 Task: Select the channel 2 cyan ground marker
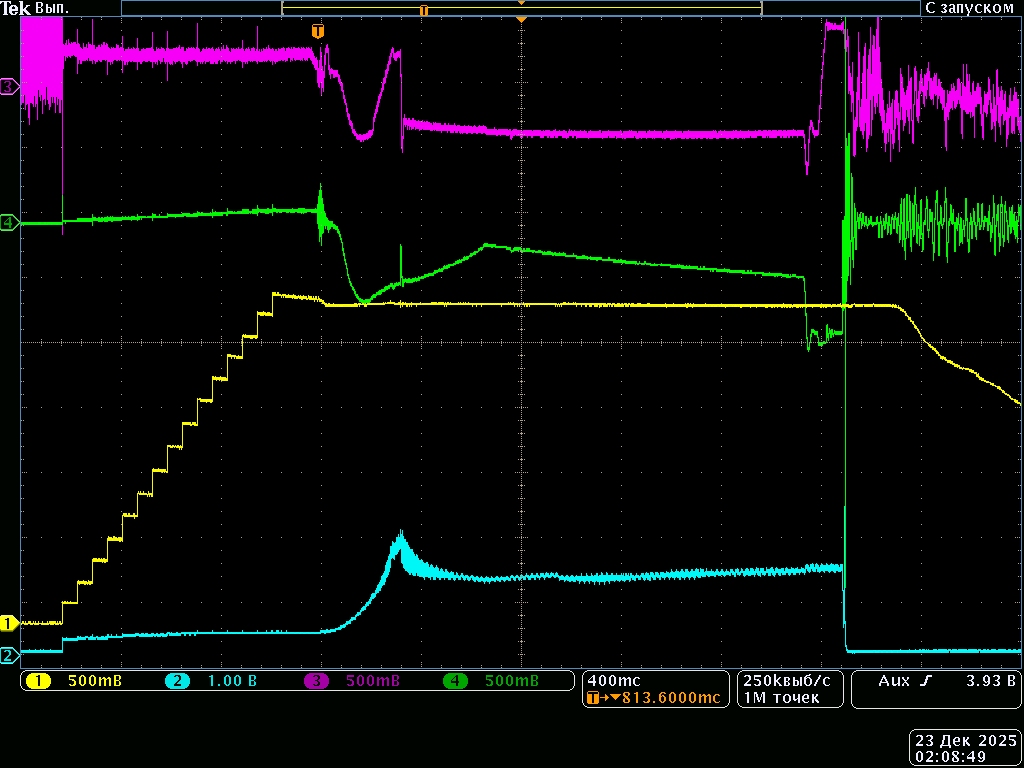coord(8,656)
